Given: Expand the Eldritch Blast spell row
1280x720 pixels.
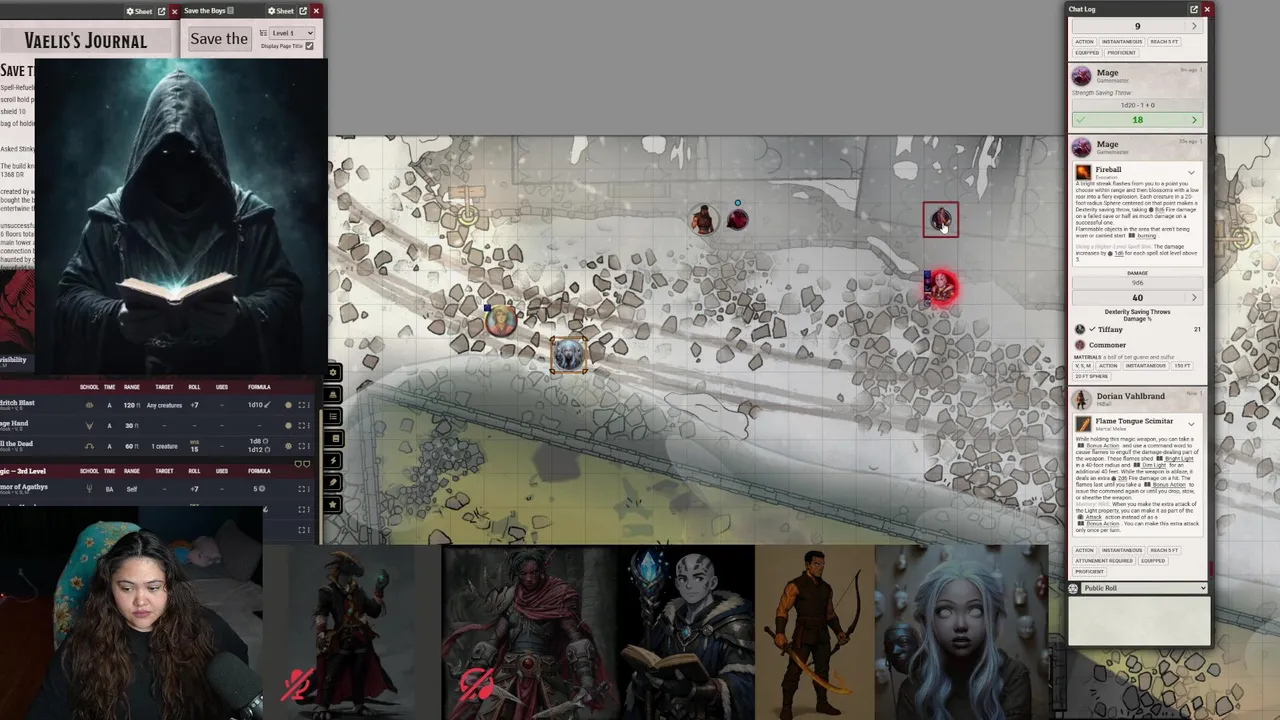Looking at the screenshot, I should tap(303, 405).
